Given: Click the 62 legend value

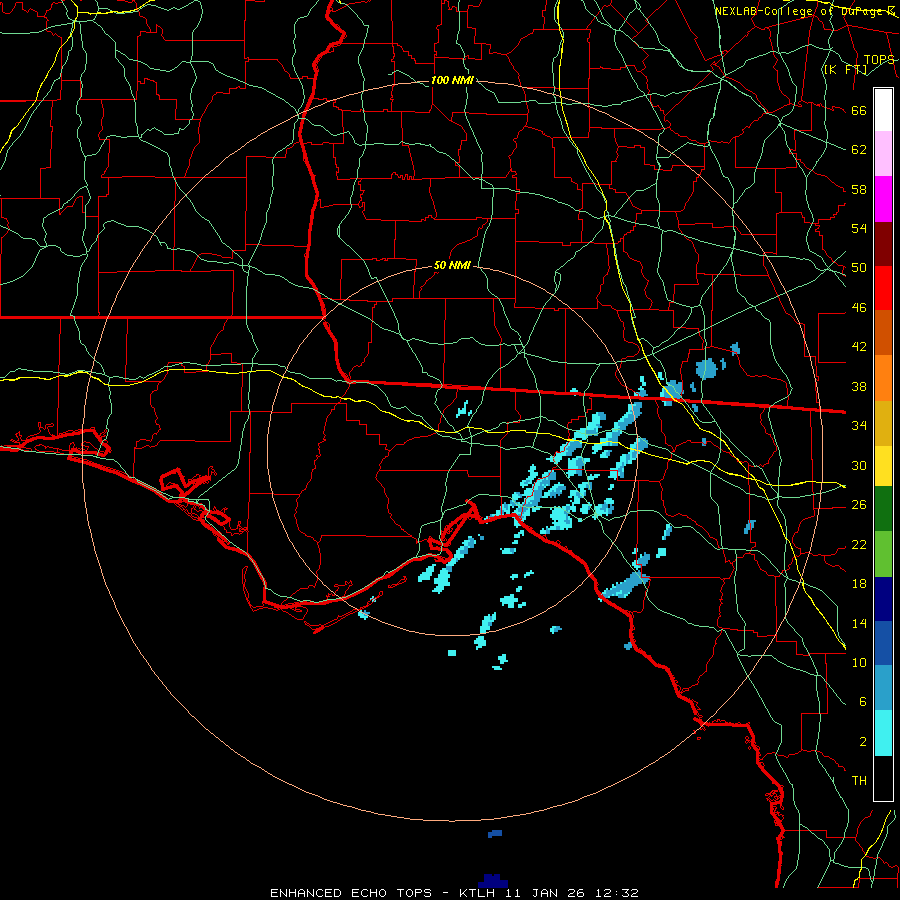Looking at the screenshot, I should click(x=859, y=150).
